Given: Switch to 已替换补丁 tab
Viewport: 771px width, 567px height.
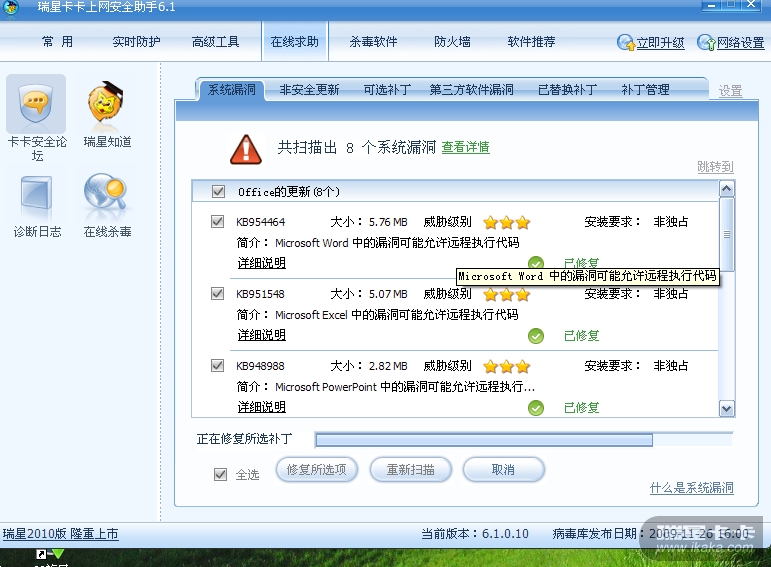Looking at the screenshot, I should 567,90.
